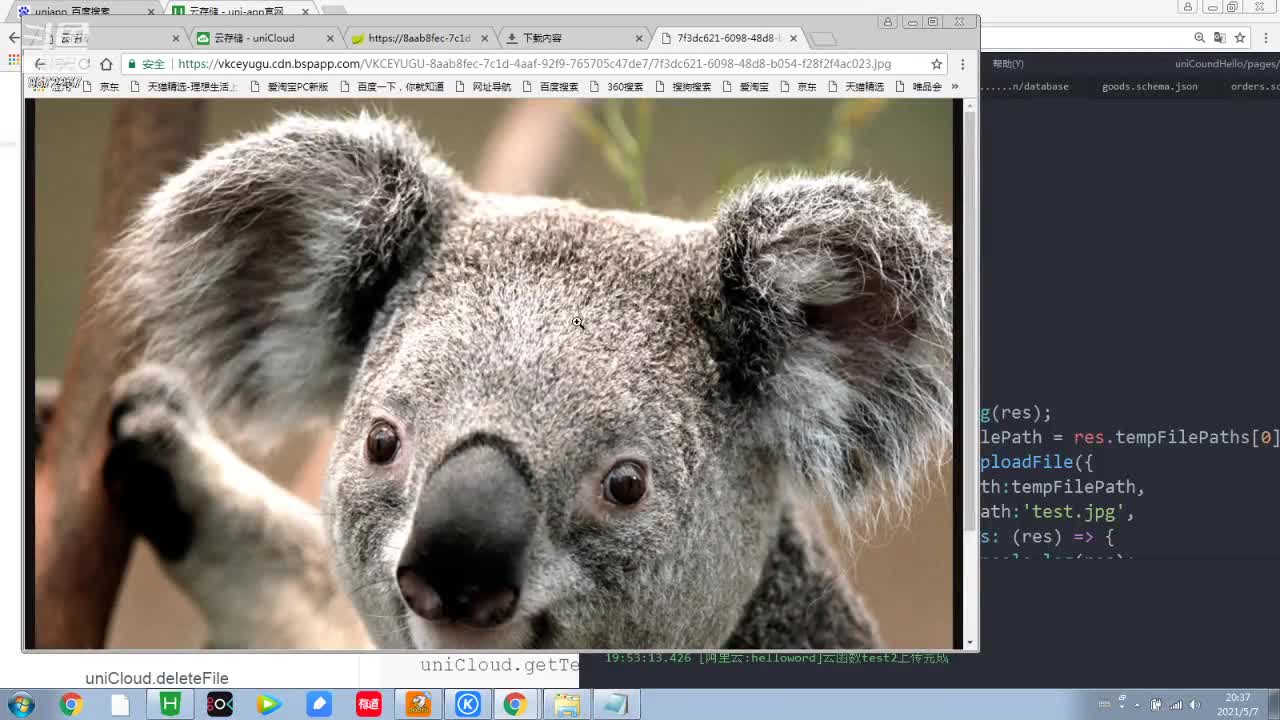Click the console log line 19:53:13.426

point(776,658)
